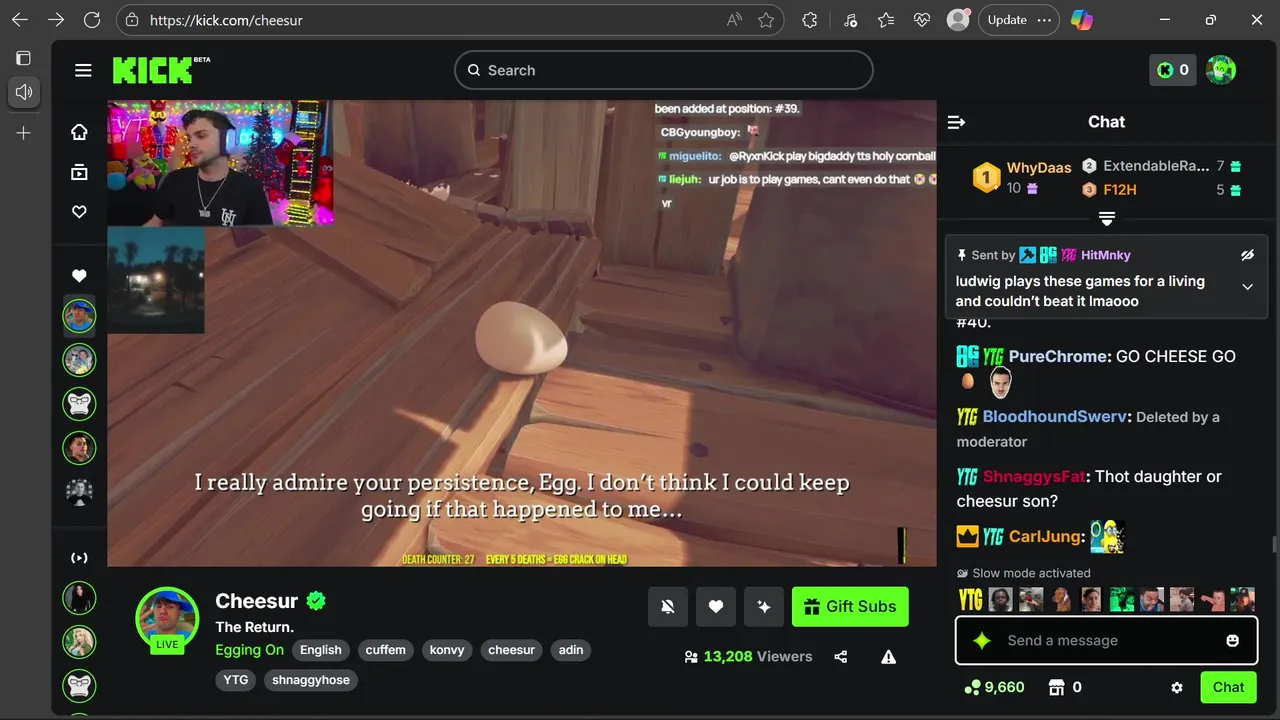Open tab actions menu icon
1280x720 pixels.
click(24, 58)
